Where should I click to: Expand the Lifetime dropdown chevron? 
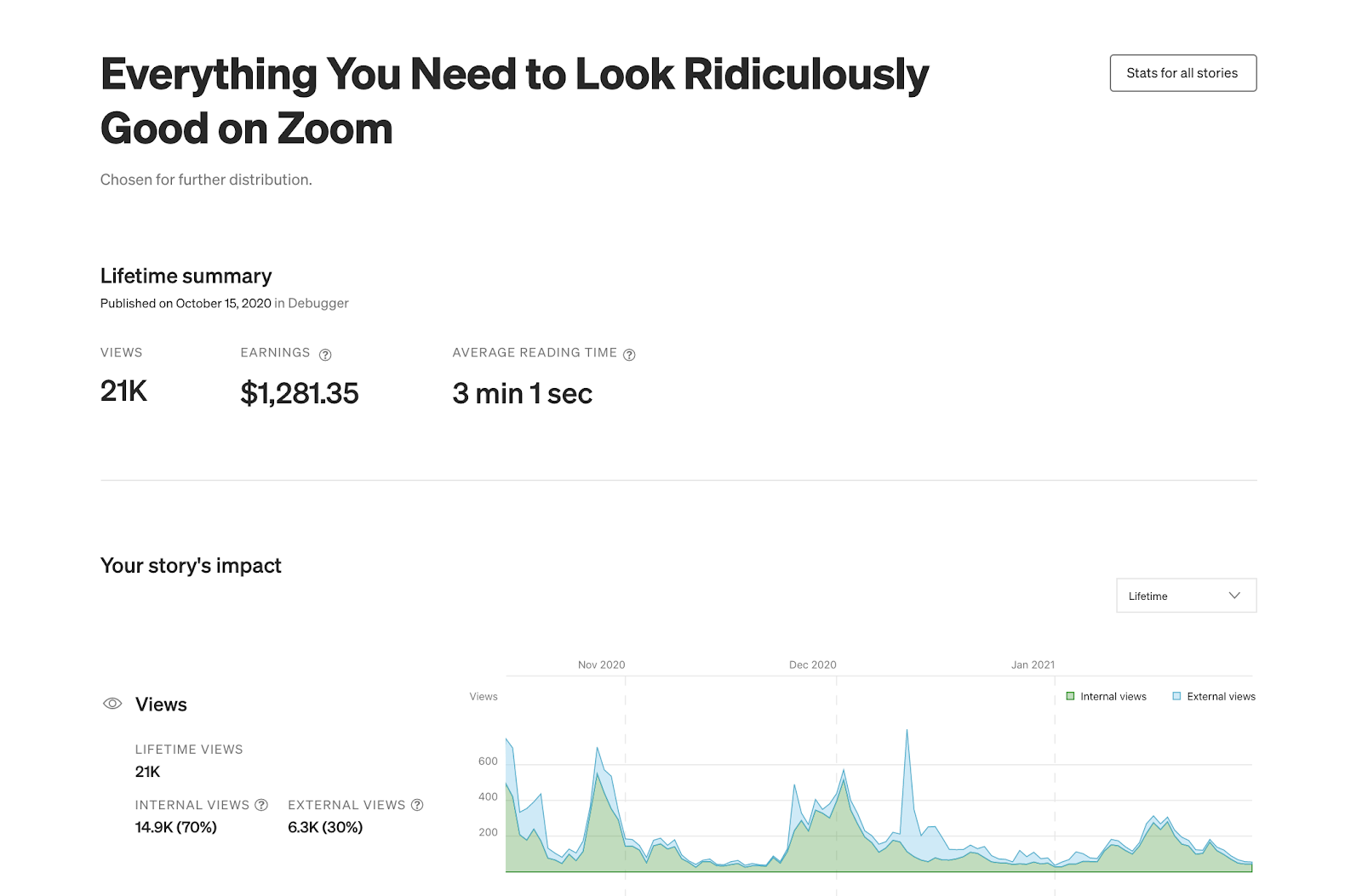1234,596
